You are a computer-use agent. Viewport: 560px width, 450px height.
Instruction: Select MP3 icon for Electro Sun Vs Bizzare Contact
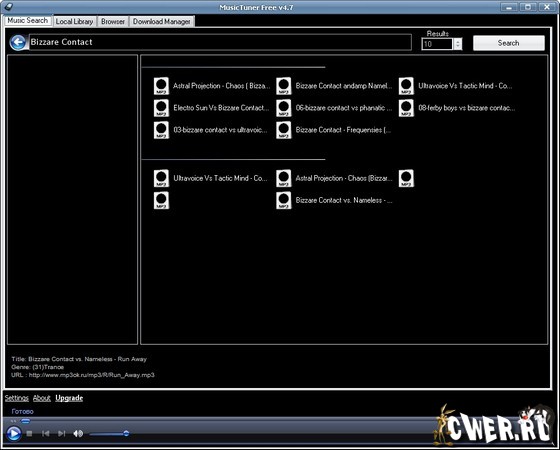point(161,108)
